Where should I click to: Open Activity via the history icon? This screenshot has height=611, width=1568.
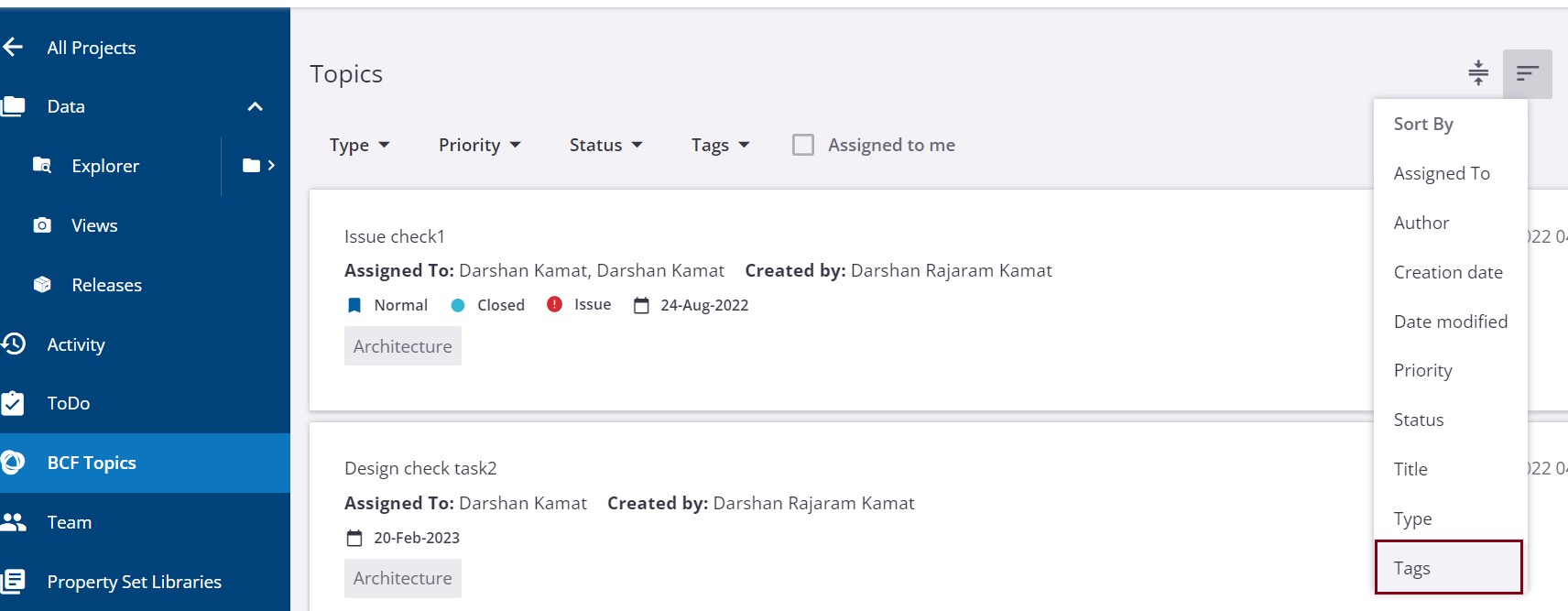pos(14,344)
